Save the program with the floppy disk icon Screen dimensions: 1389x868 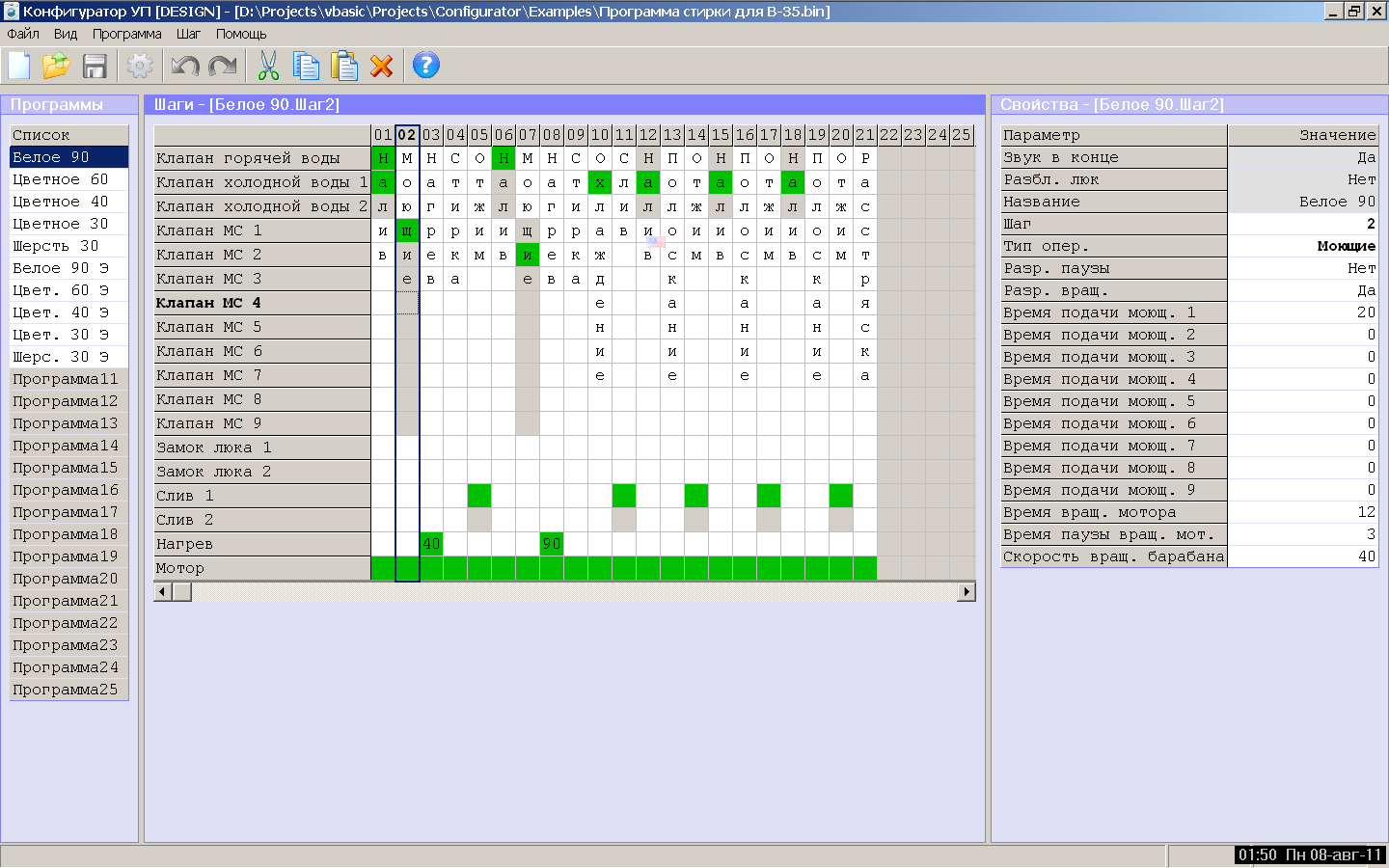pos(95,66)
